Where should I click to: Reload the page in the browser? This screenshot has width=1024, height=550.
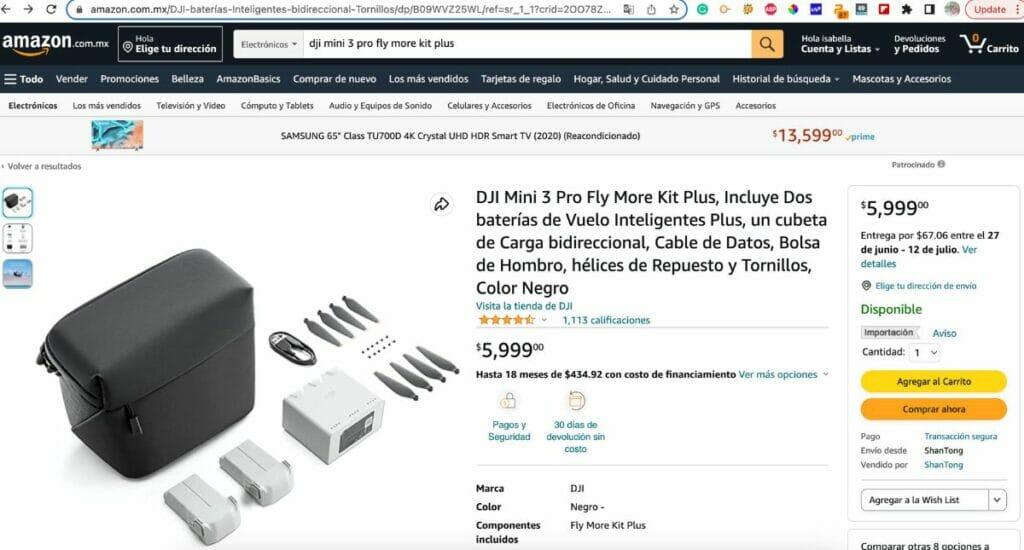point(52,9)
